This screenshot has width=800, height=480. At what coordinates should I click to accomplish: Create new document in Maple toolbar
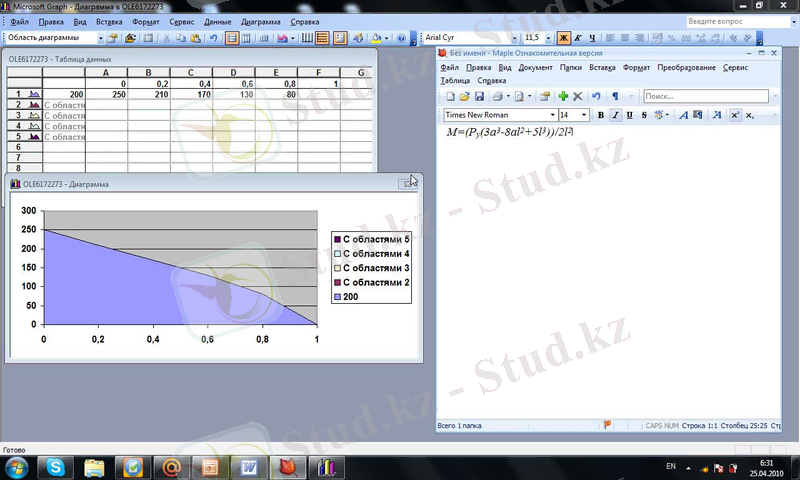point(450,97)
